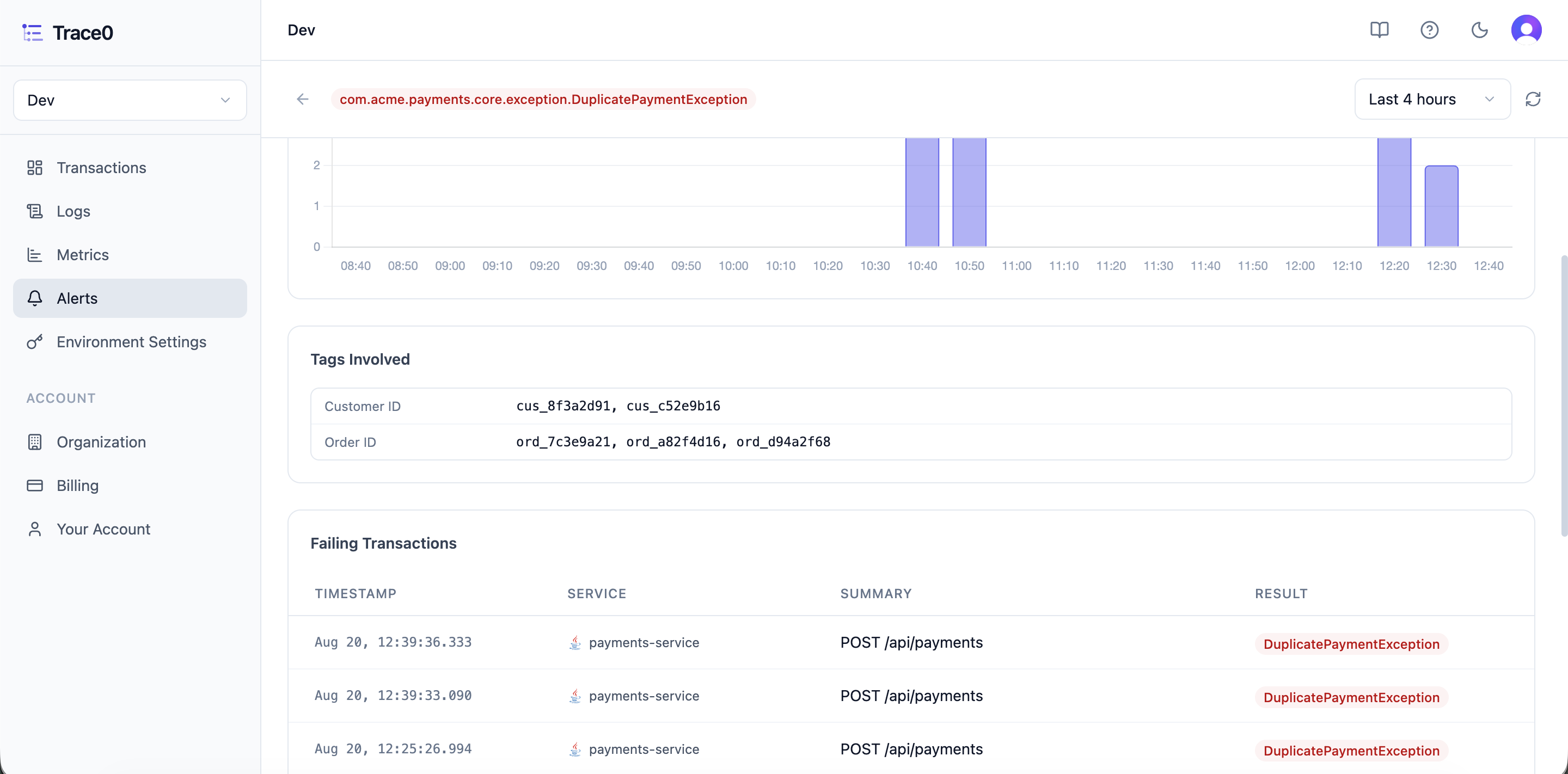Click the Billing card icon
This screenshot has height=774, width=1568.
click(35, 486)
